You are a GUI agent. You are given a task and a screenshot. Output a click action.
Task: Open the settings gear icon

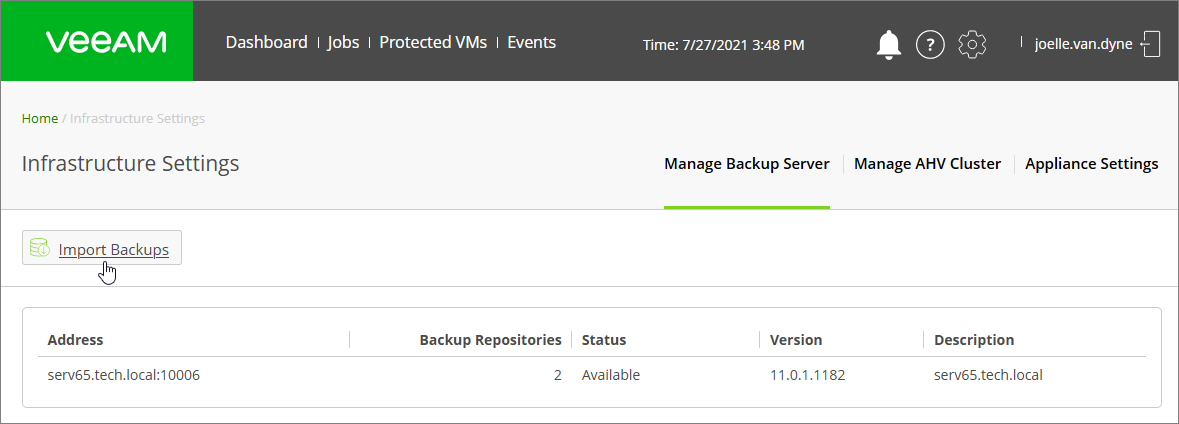point(972,44)
